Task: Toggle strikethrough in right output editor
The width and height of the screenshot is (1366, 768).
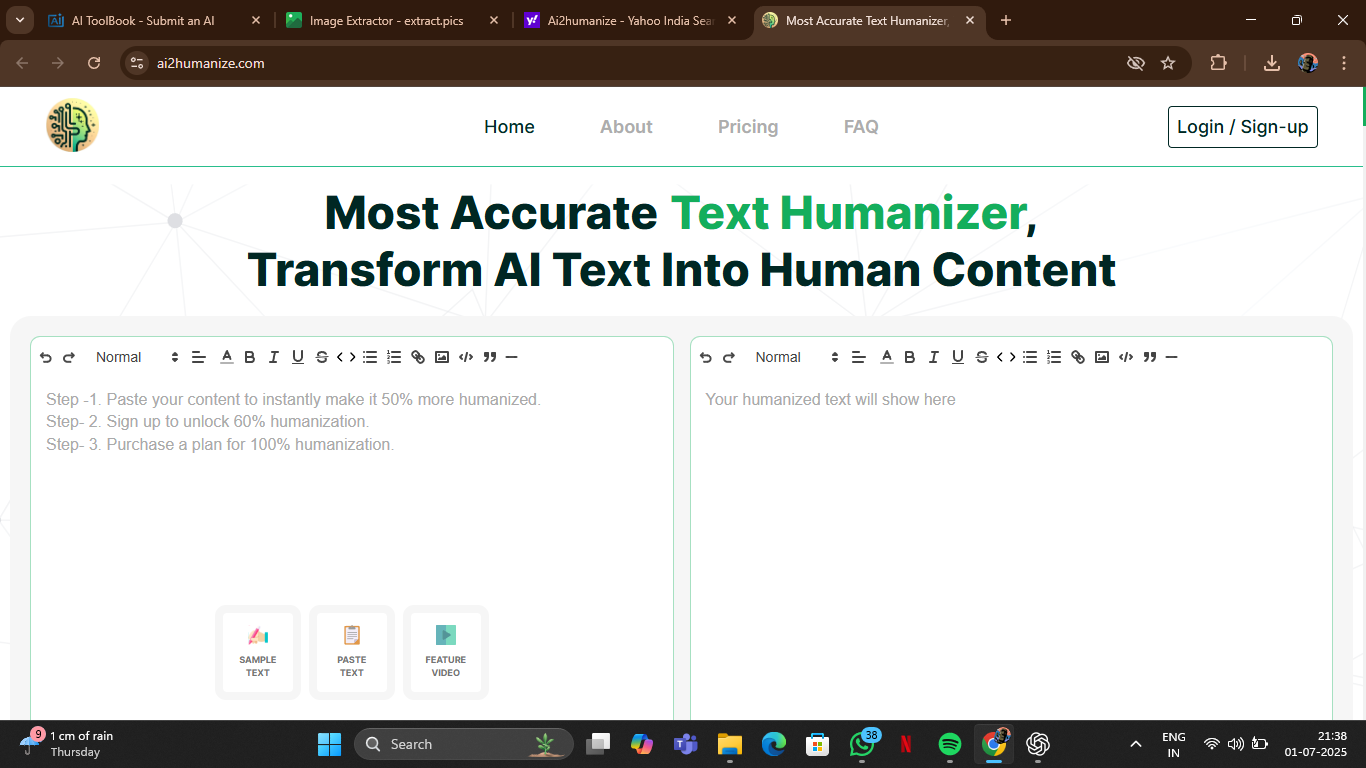Action: click(982, 357)
